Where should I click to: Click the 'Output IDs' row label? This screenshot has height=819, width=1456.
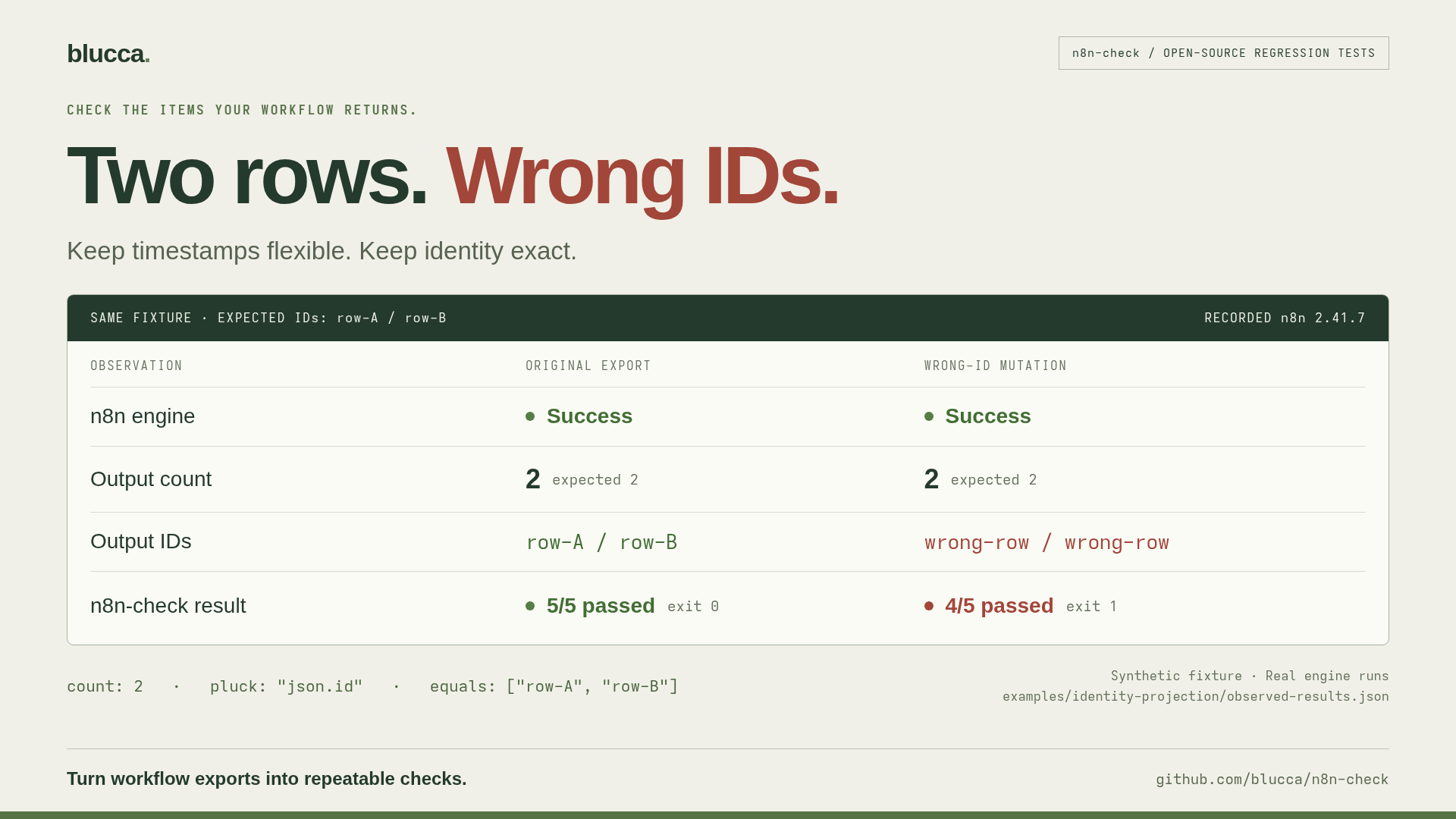click(x=141, y=541)
